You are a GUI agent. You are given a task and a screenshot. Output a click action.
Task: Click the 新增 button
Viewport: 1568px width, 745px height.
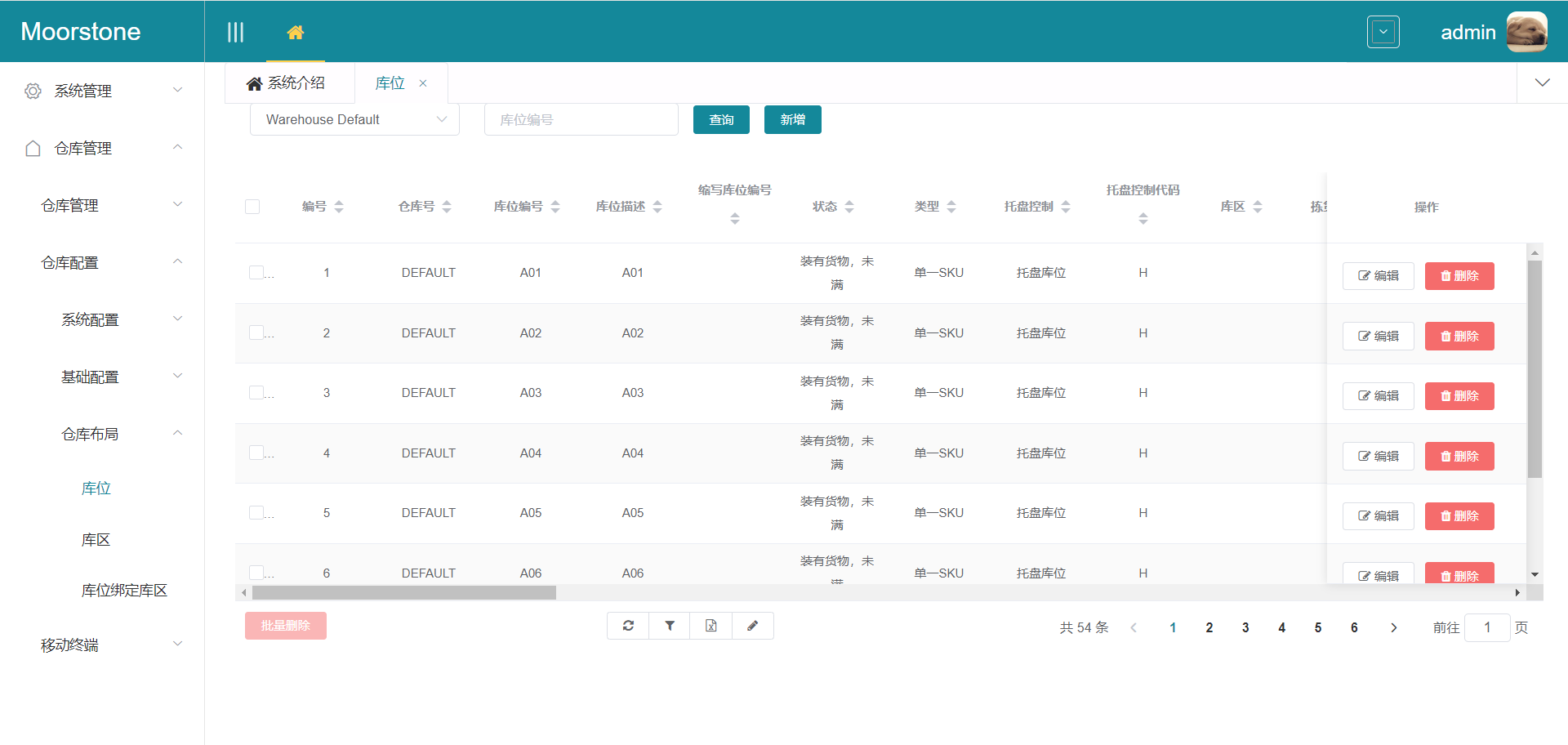[792, 119]
